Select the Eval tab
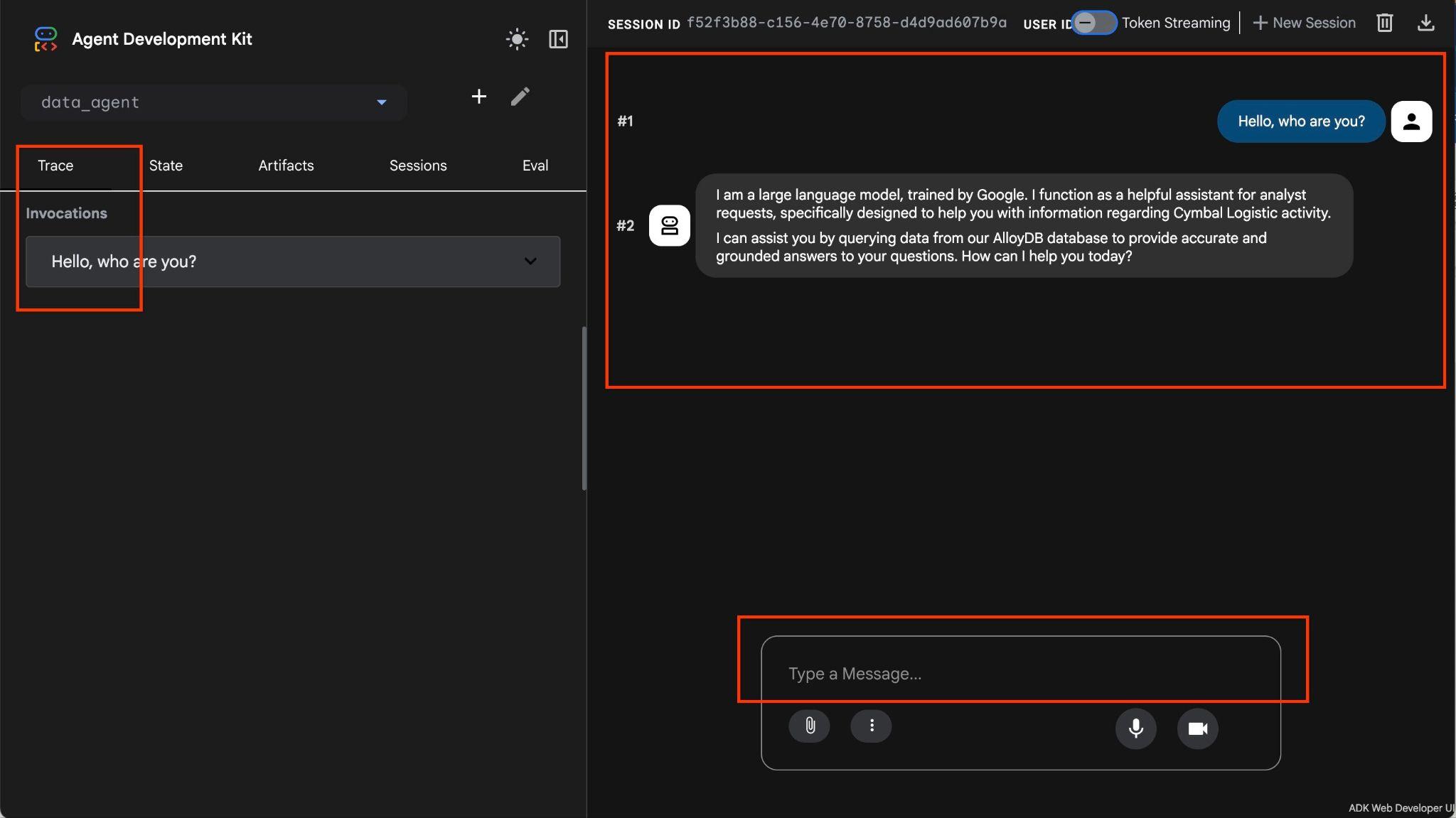 click(x=535, y=166)
